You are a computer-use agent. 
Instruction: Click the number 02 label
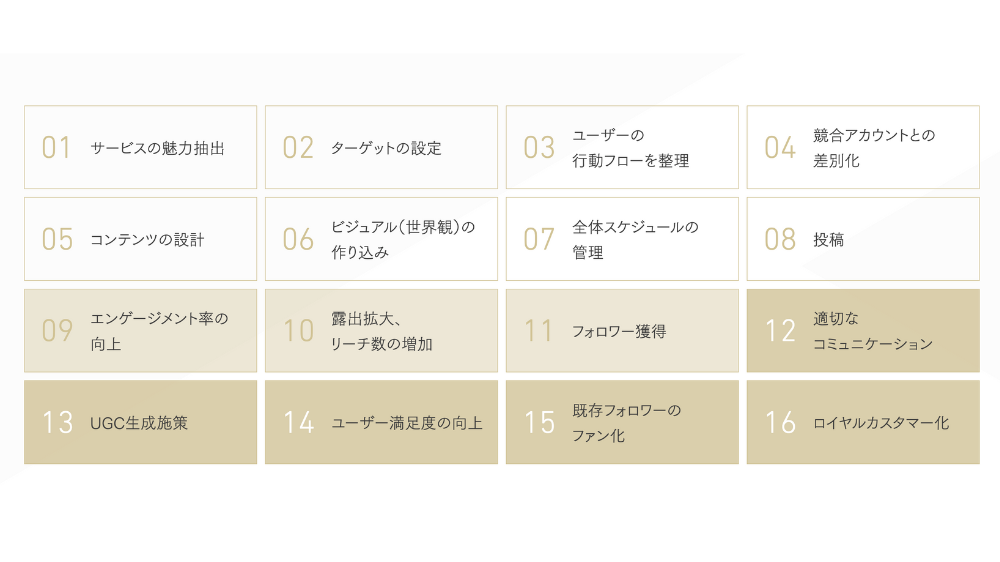(x=298, y=148)
